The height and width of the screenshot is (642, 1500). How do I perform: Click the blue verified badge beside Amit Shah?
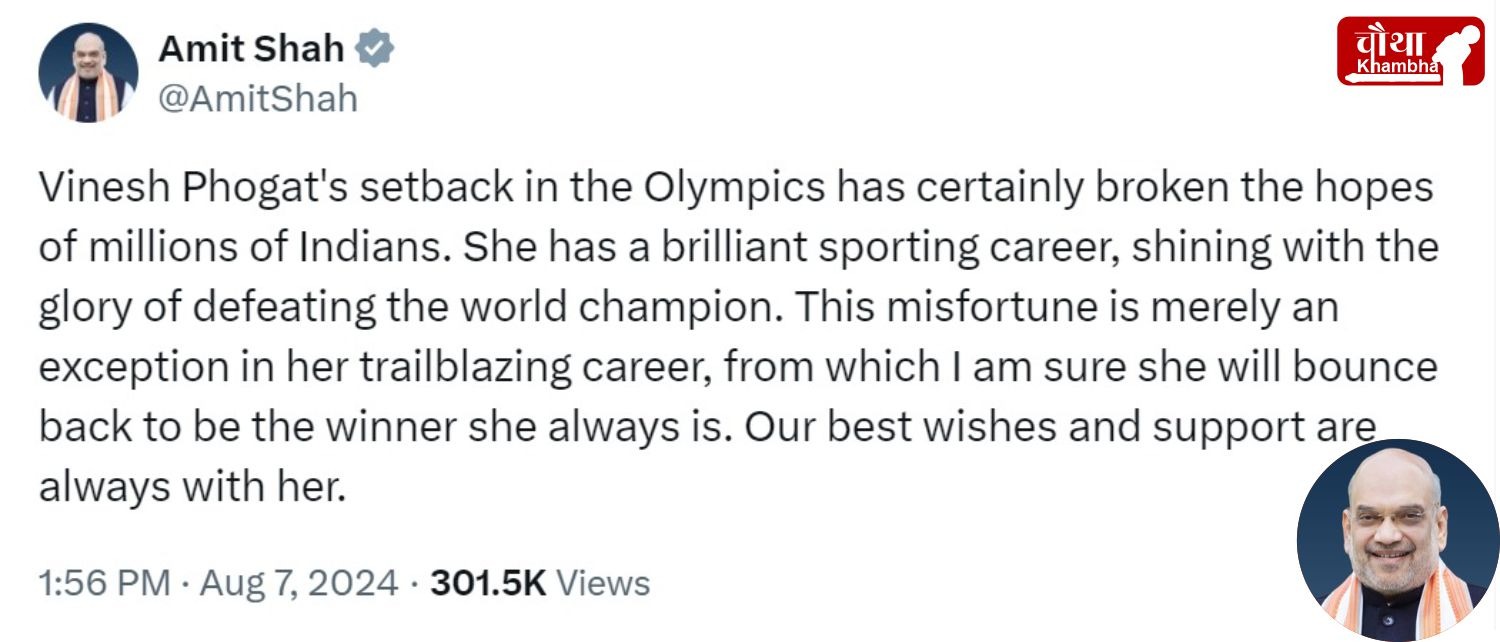(x=376, y=48)
